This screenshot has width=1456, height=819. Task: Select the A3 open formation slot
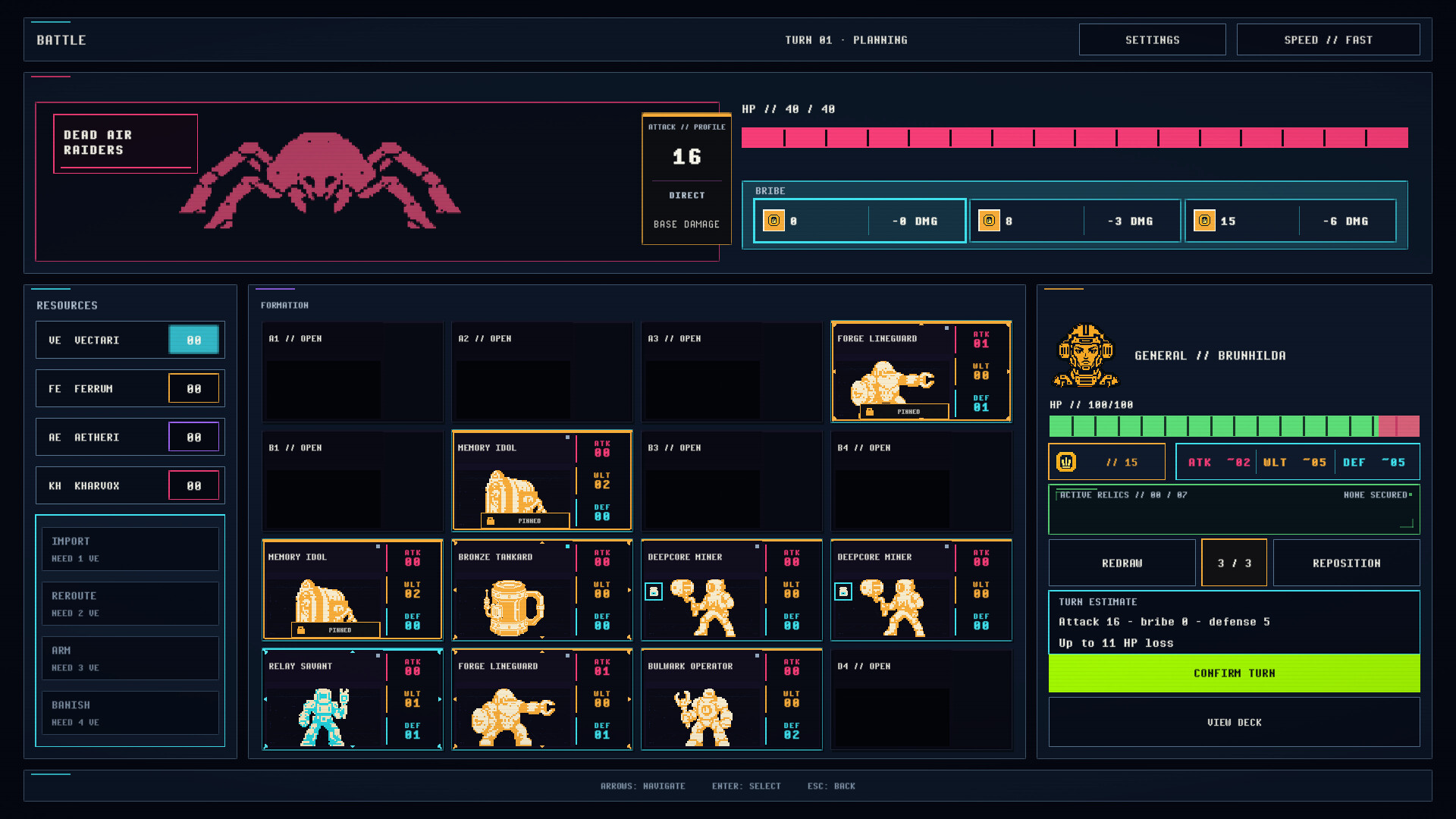point(732,372)
